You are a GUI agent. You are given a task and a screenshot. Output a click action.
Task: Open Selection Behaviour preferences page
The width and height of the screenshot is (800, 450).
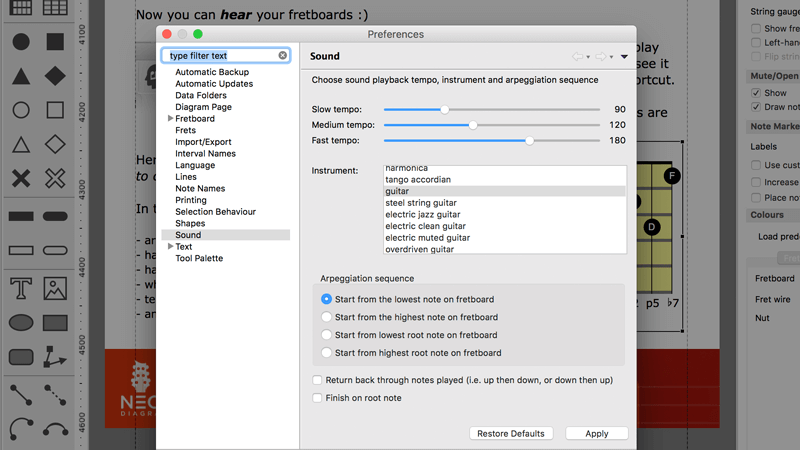tap(215, 212)
